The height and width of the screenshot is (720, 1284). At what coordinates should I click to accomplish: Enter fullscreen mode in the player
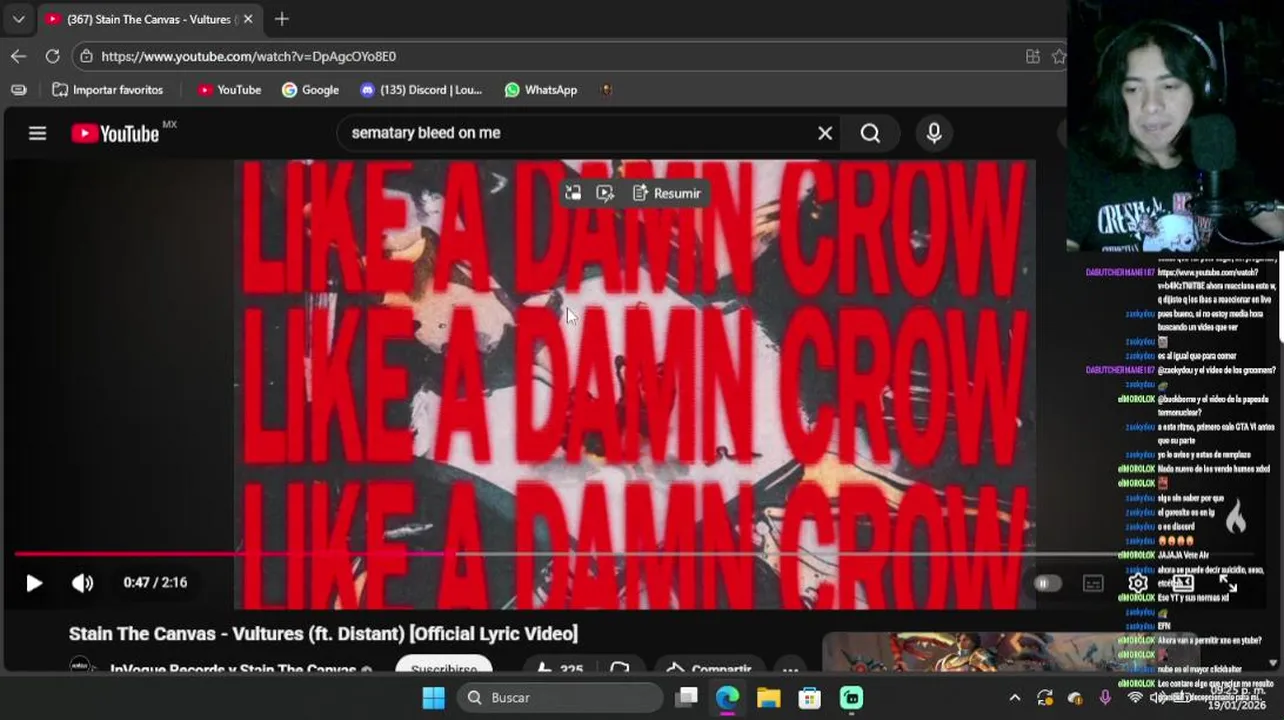click(1228, 584)
